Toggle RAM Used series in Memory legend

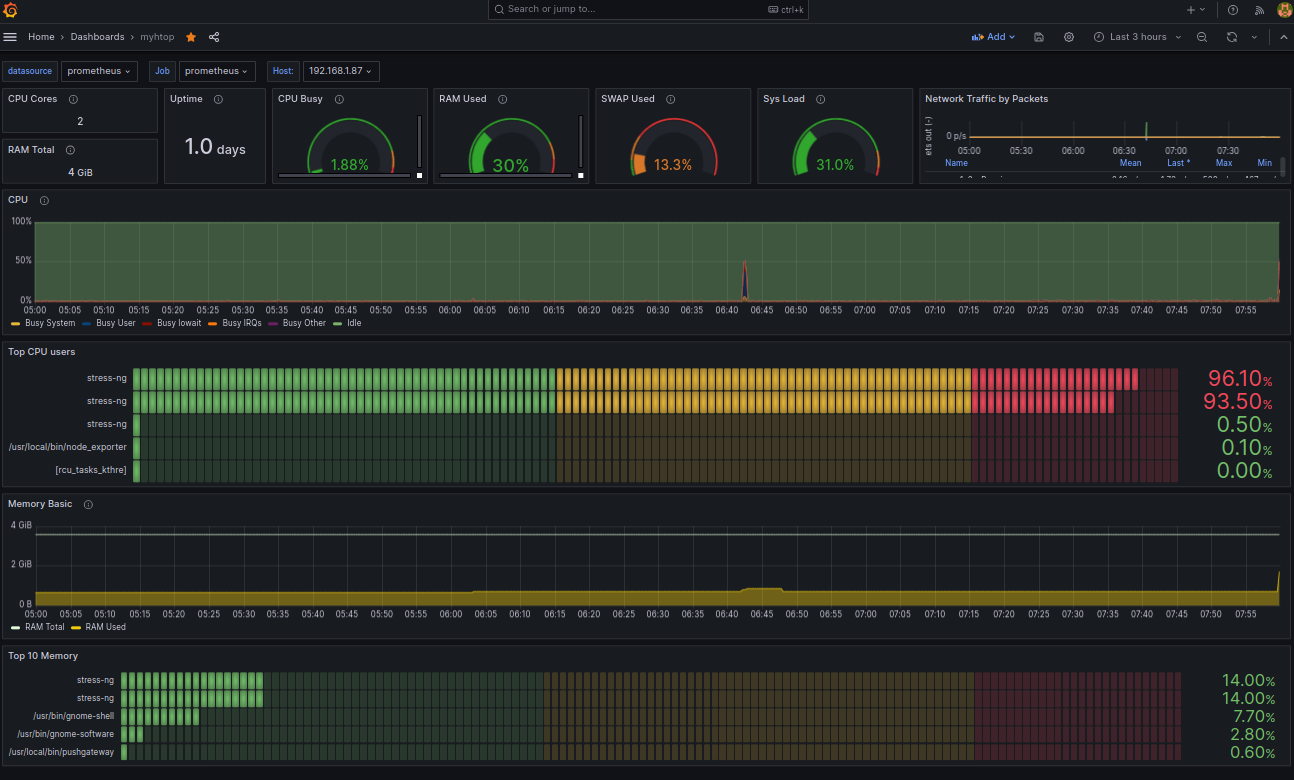coord(105,627)
